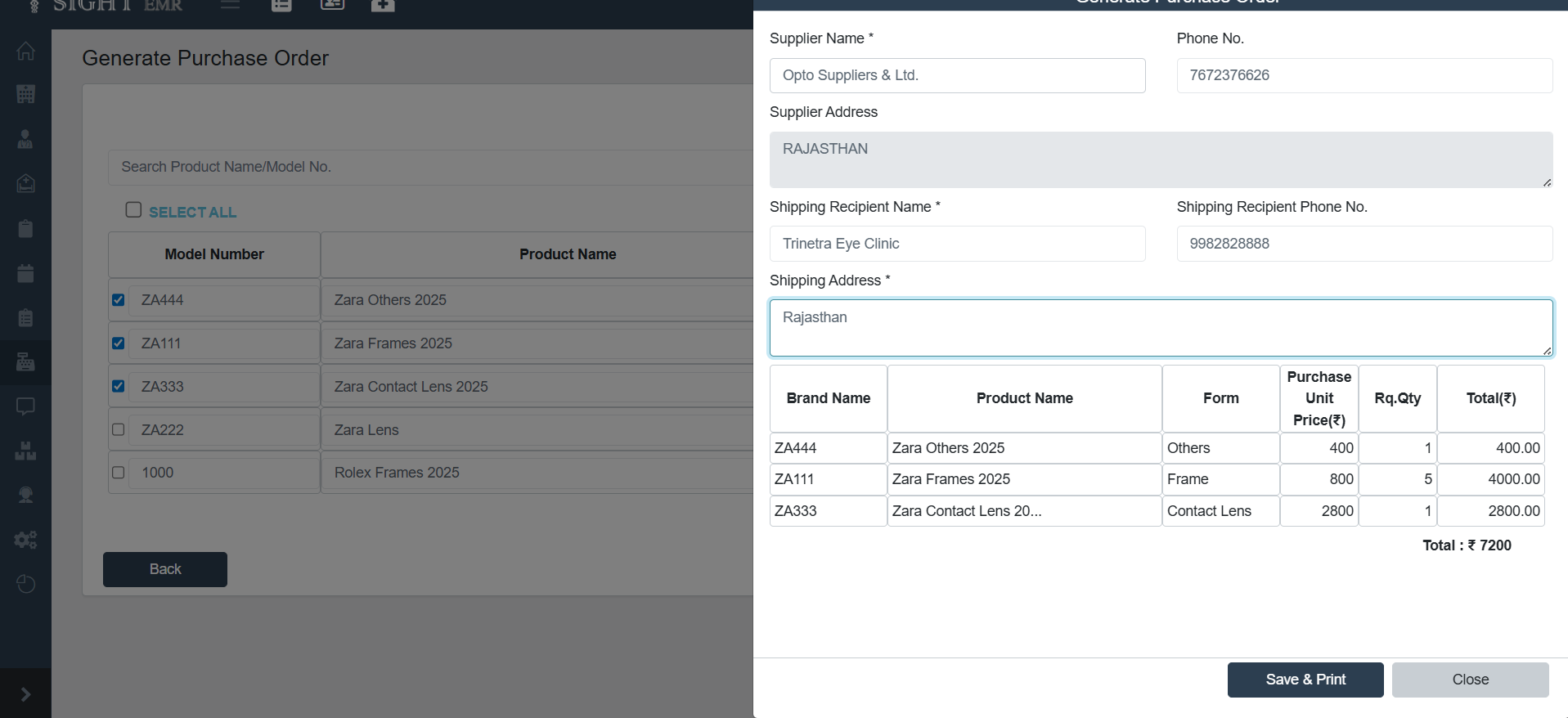1568x718 pixels.
Task: Open the settings gears sidebar icon
Action: (25, 540)
